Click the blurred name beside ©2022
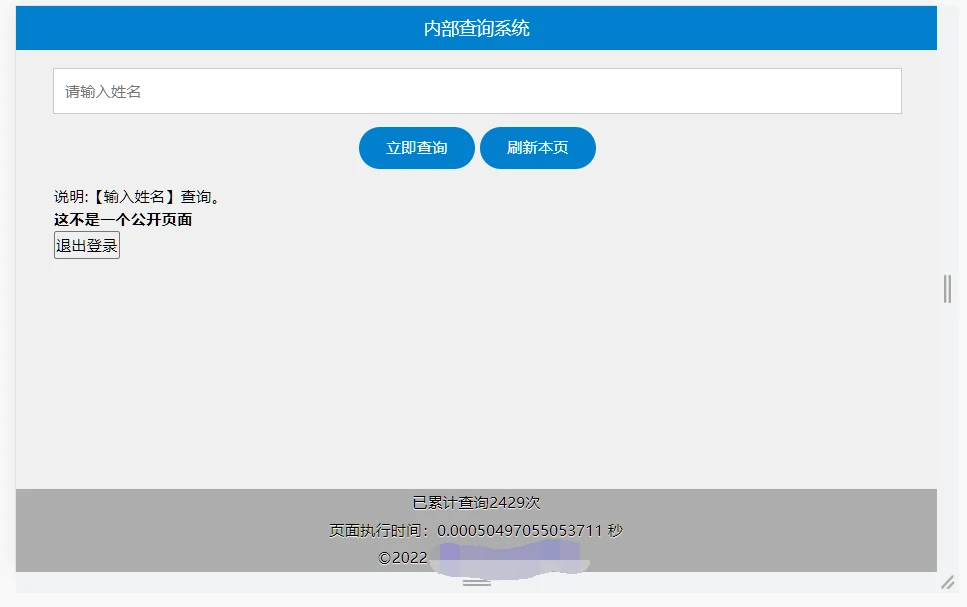The height and width of the screenshot is (607, 967). coord(510,558)
